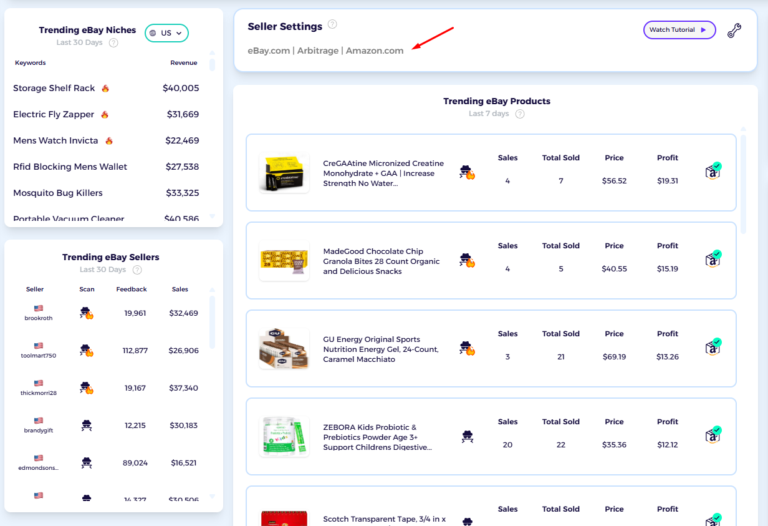Open the Mosquito Bug Killers niche
This screenshot has width=768, height=526.
58,193
